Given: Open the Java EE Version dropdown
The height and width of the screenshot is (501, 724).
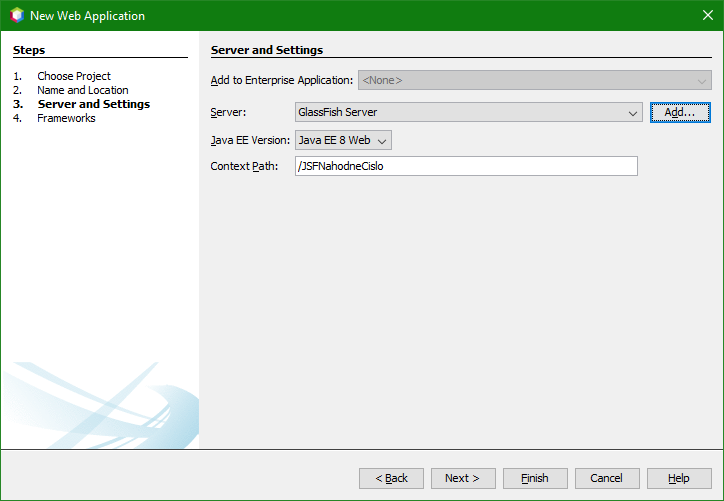Looking at the screenshot, I should [343, 140].
